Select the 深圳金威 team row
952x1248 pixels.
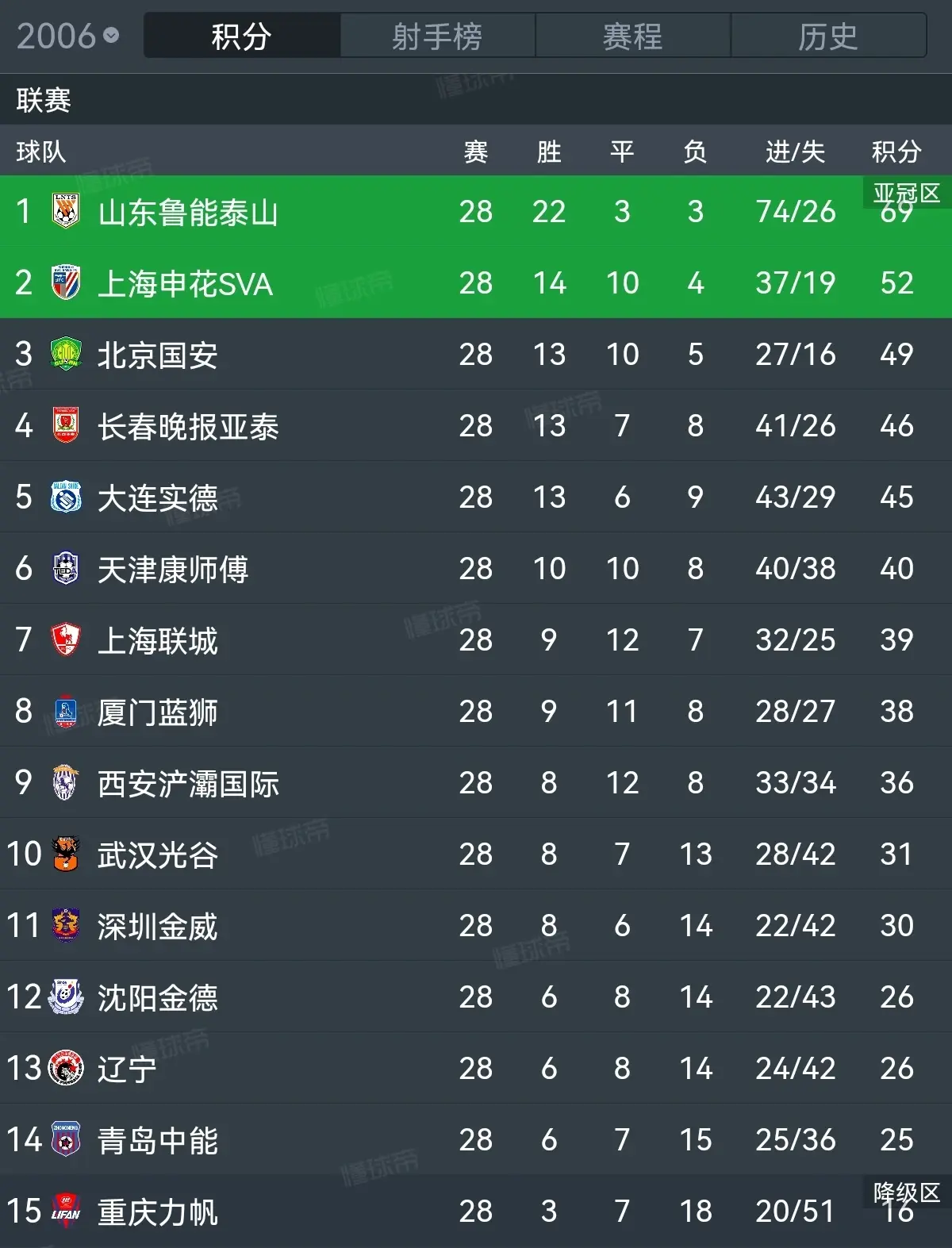coord(476,925)
